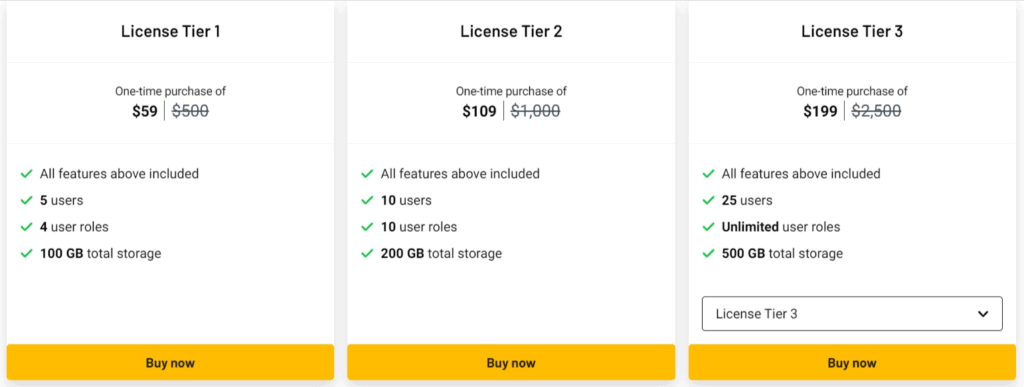Click the $59 price in Tier 1
Image resolution: width=1024 pixels, height=387 pixels.
click(x=145, y=112)
